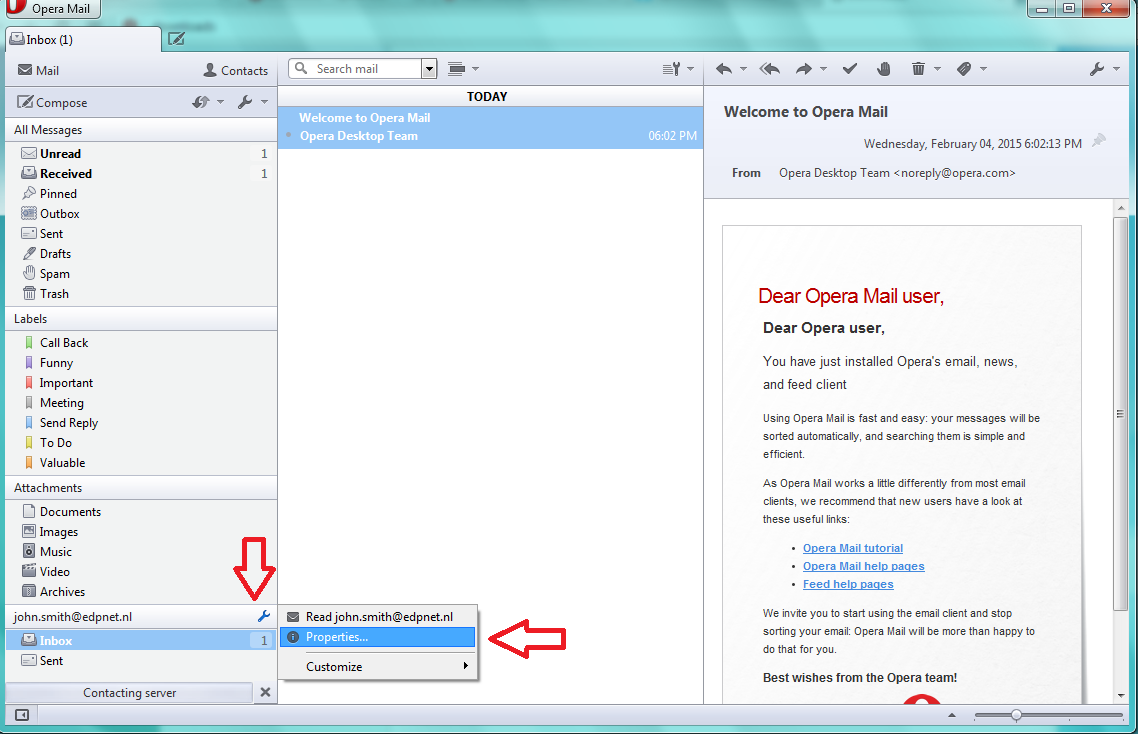This screenshot has width=1138, height=734.
Task: Show Archives attachments
Action: (142, 592)
